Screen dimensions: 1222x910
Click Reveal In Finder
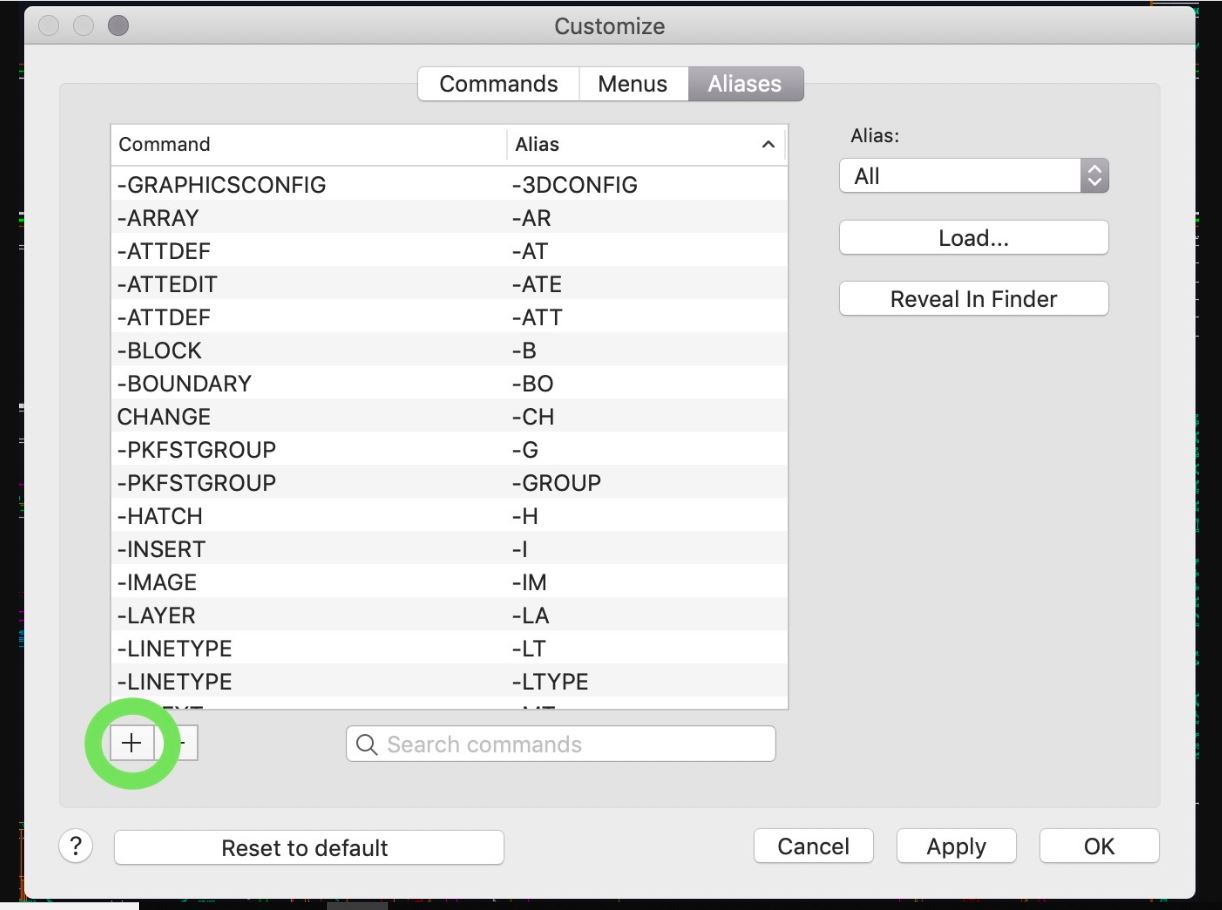click(x=973, y=298)
